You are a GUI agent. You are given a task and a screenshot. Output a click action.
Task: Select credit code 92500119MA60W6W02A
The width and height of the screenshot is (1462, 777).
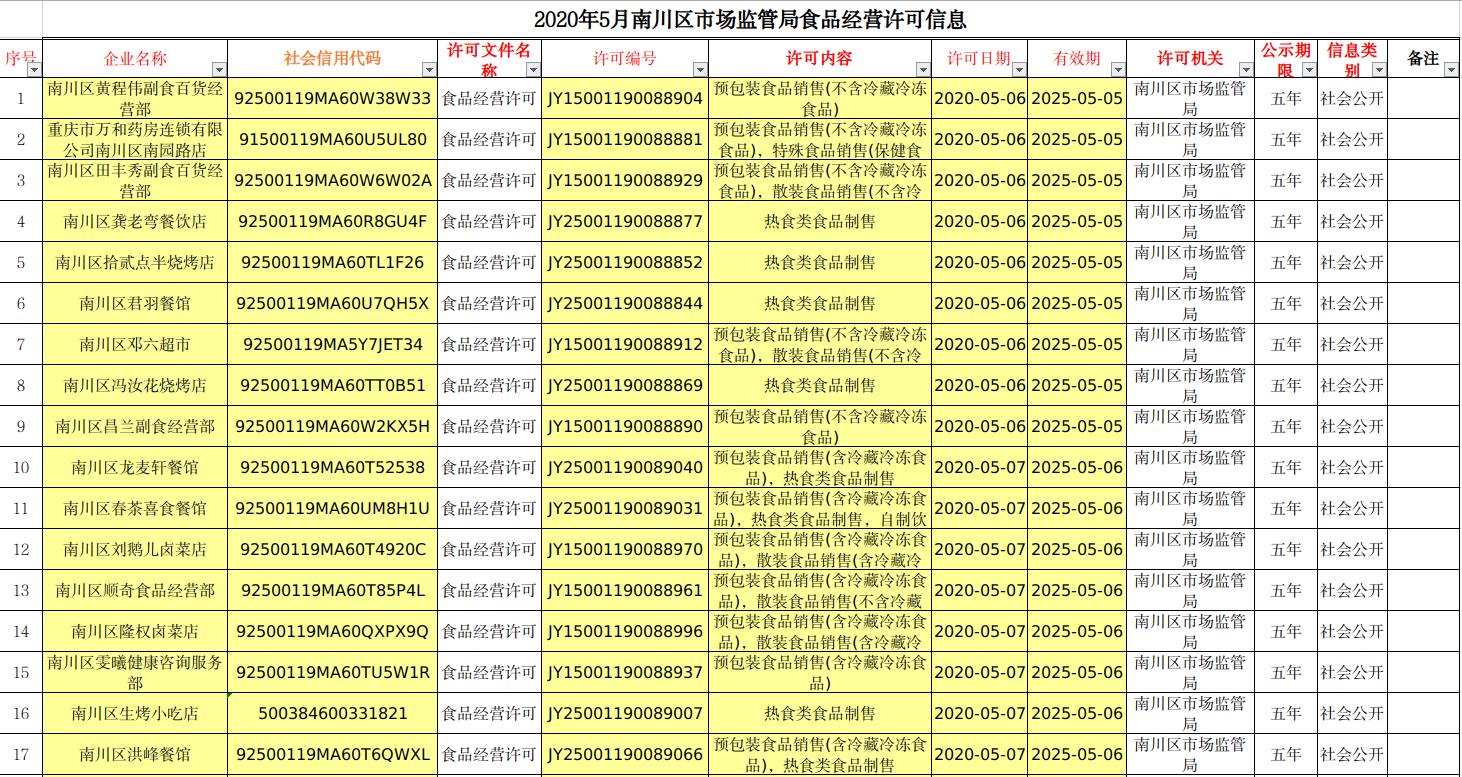click(333, 180)
